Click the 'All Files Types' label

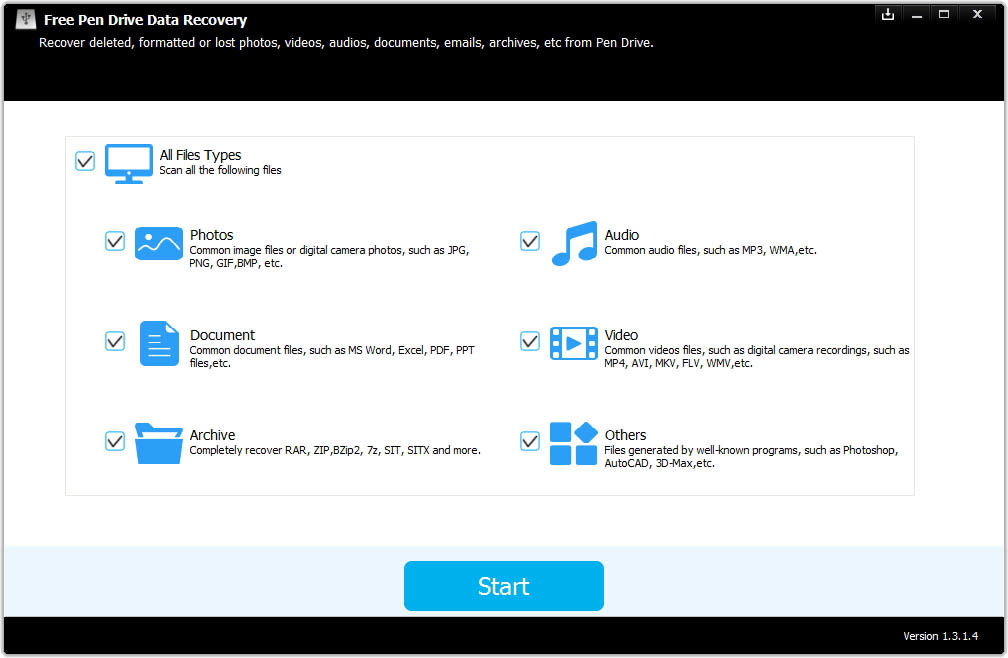200,155
